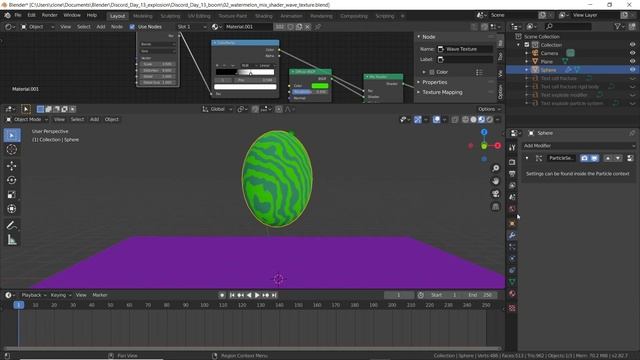Image resolution: width=640 pixels, height=360 pixels.
Task: Open the Render menu
Action: pos(49,16)
